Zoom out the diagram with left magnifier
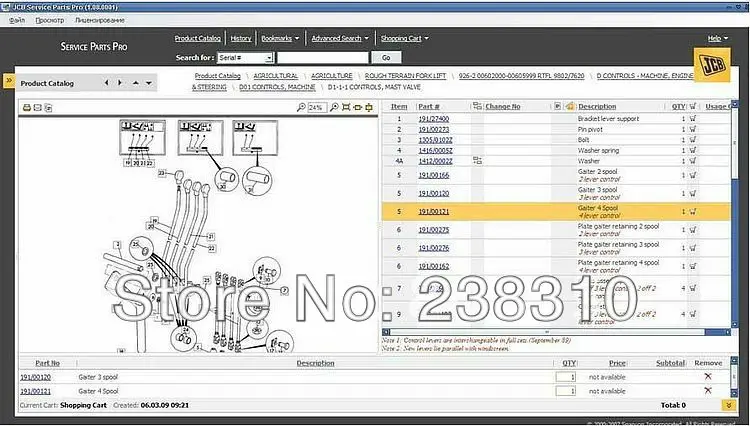Image resolution: width=750 pixels, height=426 pixels. 301,107
